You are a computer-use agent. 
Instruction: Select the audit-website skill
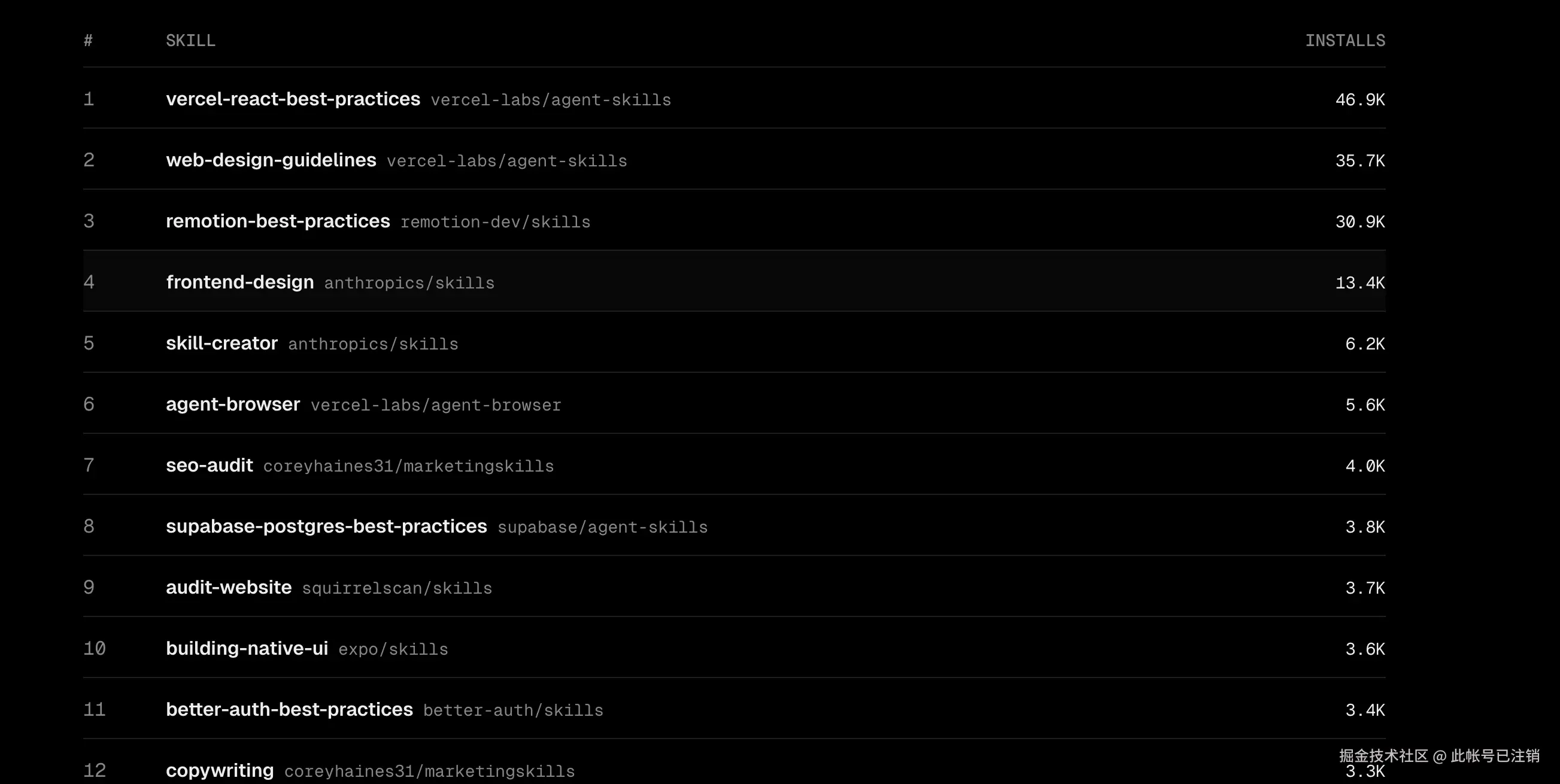click(228, 587)
